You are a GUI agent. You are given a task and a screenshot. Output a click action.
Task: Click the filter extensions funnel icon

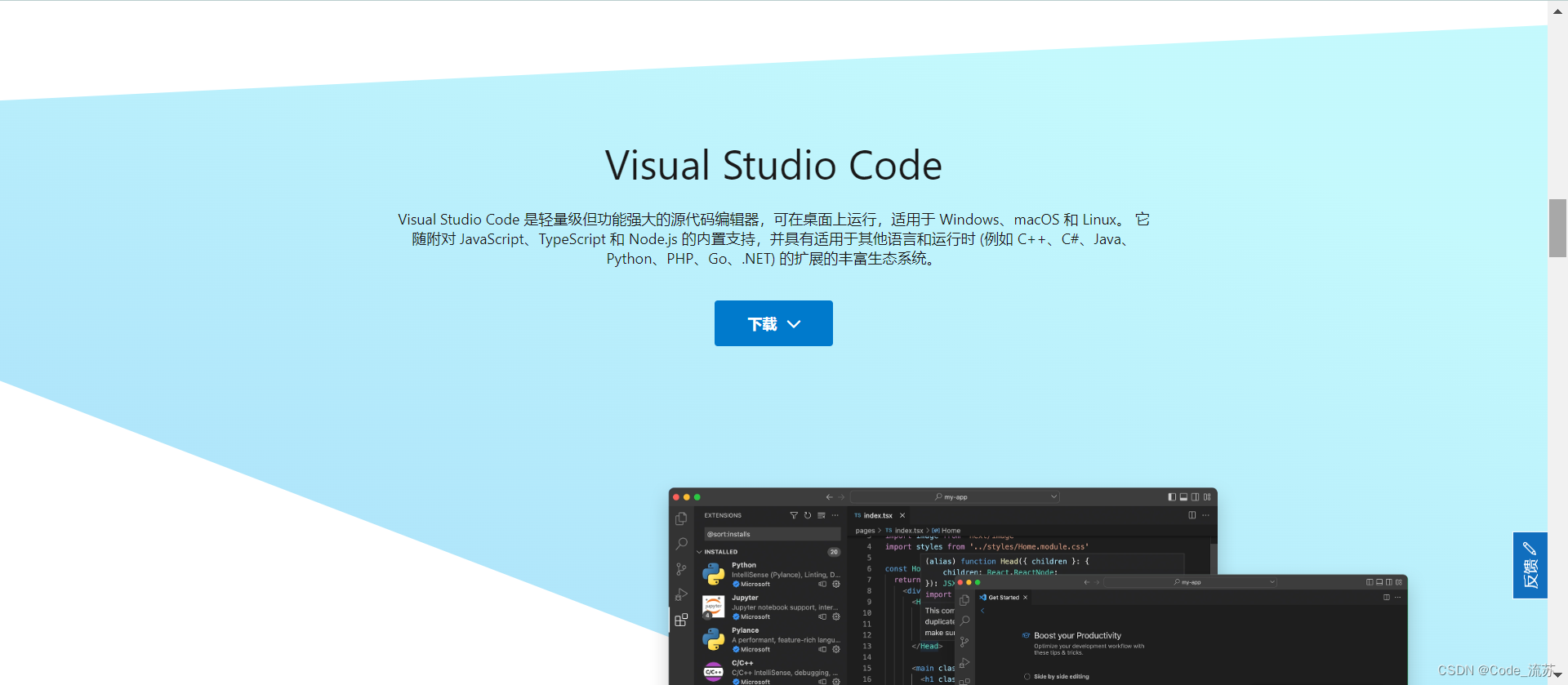[x=794, y=515]
